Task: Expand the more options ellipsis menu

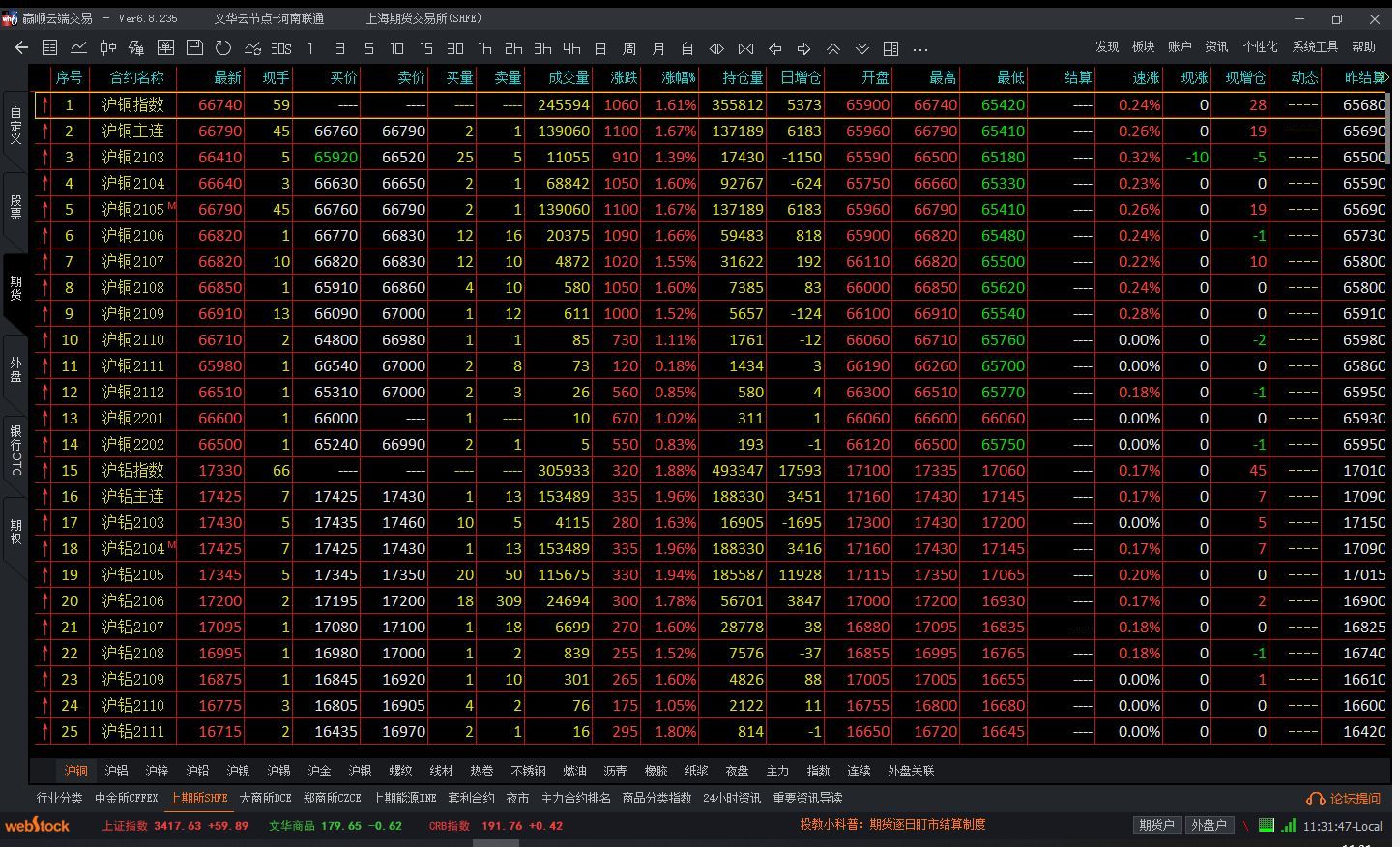Action: 919,48
